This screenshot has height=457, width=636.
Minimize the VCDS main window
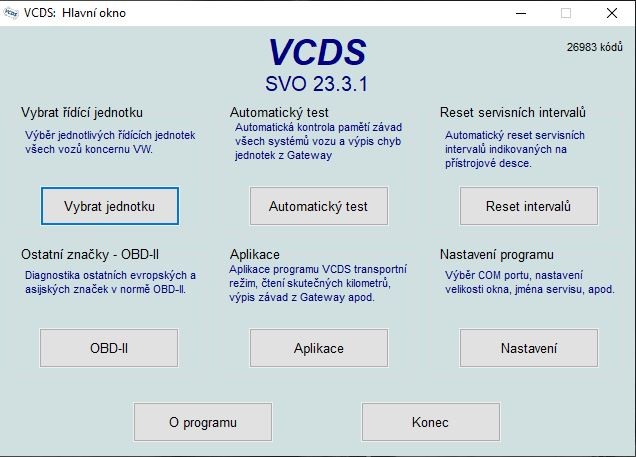(x=521, y=13)
